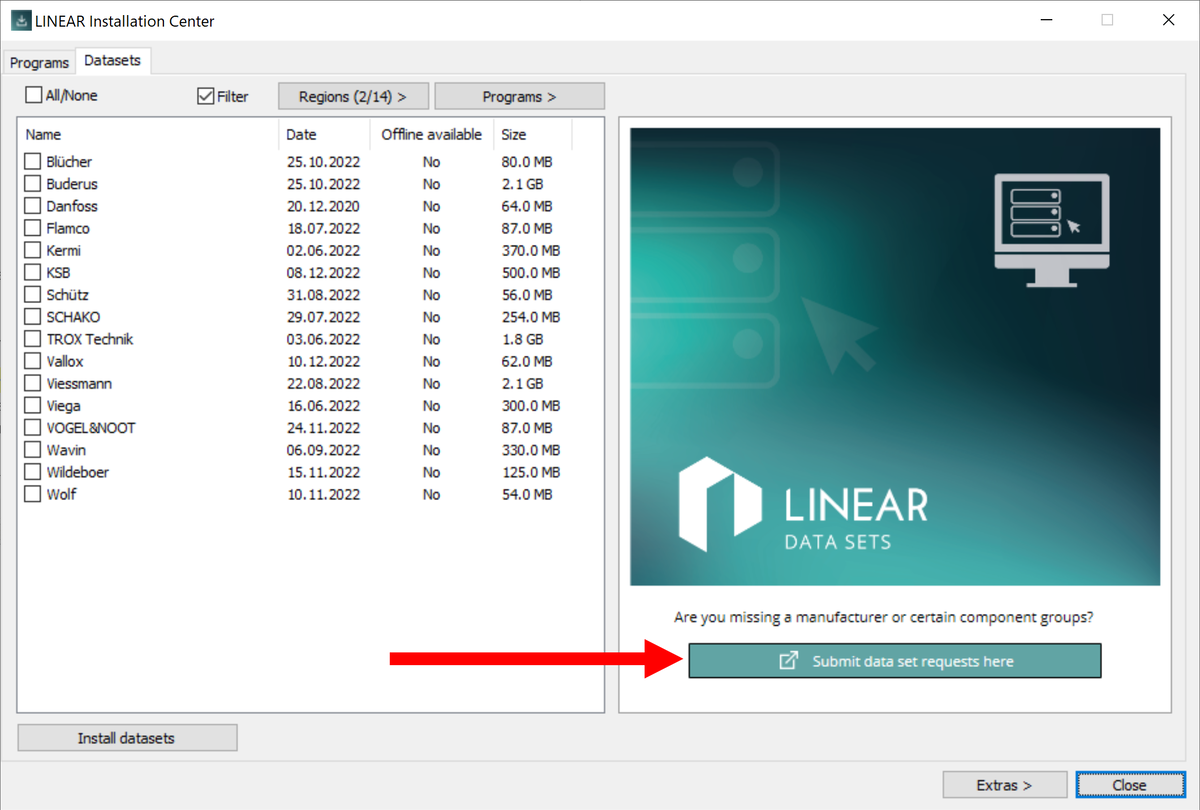
Task: Tick the Wolf dataset checkbox
Action: 32,493
